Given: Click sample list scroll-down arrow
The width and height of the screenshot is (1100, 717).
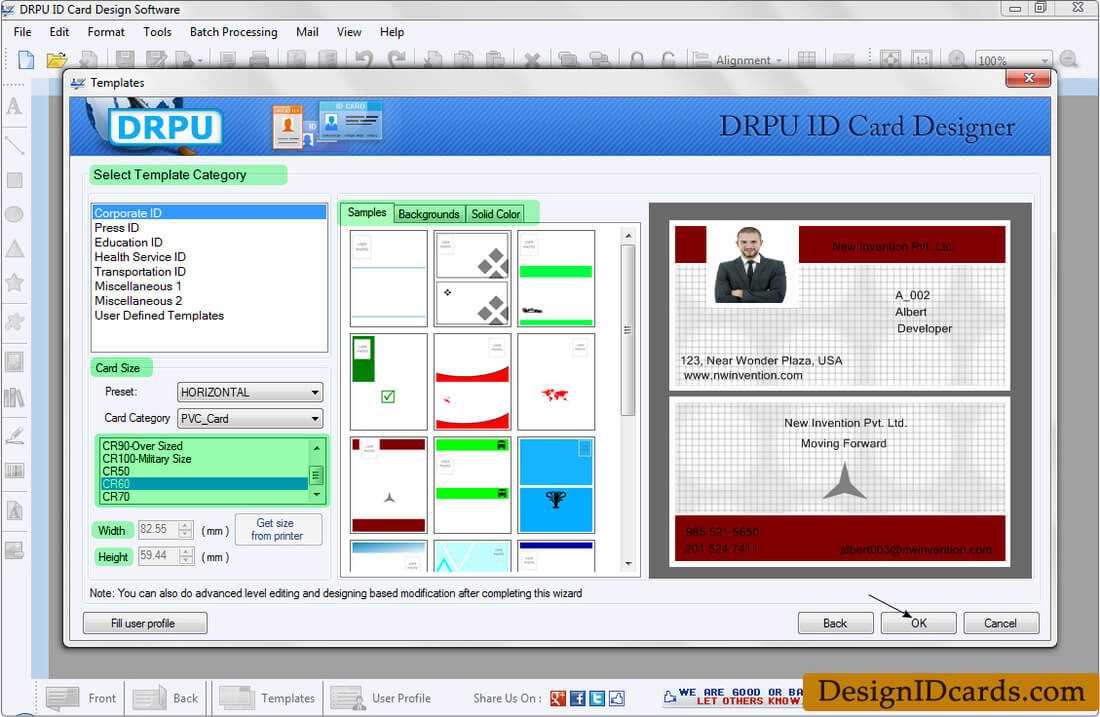Looking at the screenshot, I should click(x=628, y=563).
